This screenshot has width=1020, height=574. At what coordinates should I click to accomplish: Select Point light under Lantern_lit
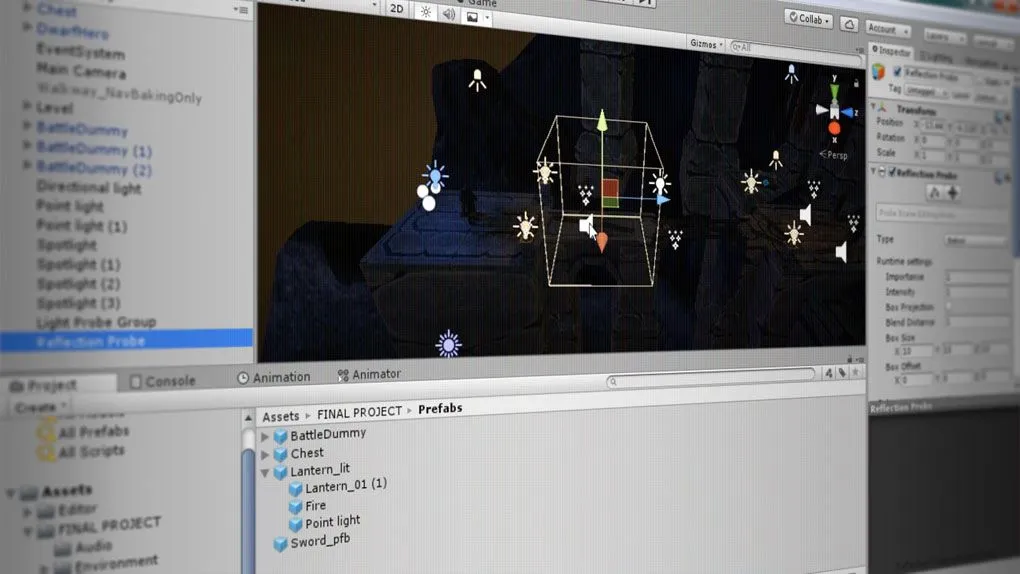coord(324,522)
